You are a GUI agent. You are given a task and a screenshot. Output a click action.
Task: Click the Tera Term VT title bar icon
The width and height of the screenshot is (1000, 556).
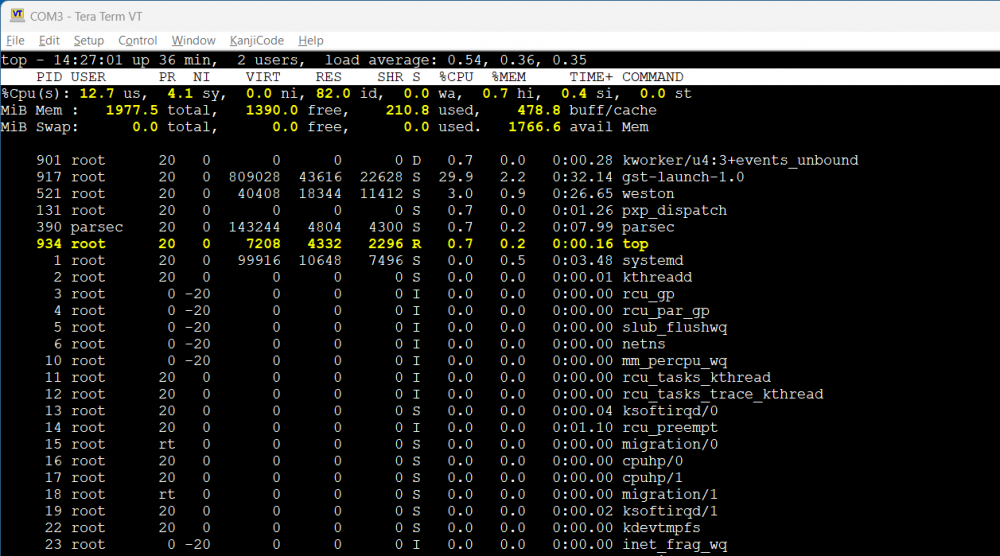point(17,14)
